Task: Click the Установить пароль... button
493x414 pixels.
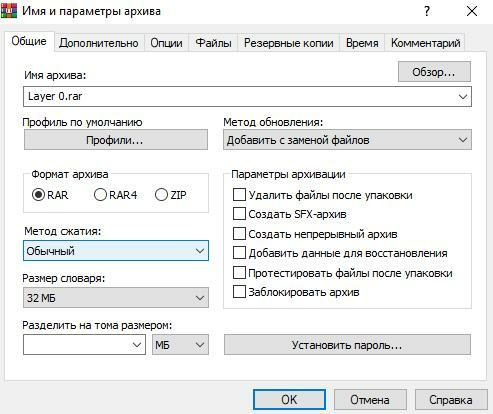Action: [347, 345]
